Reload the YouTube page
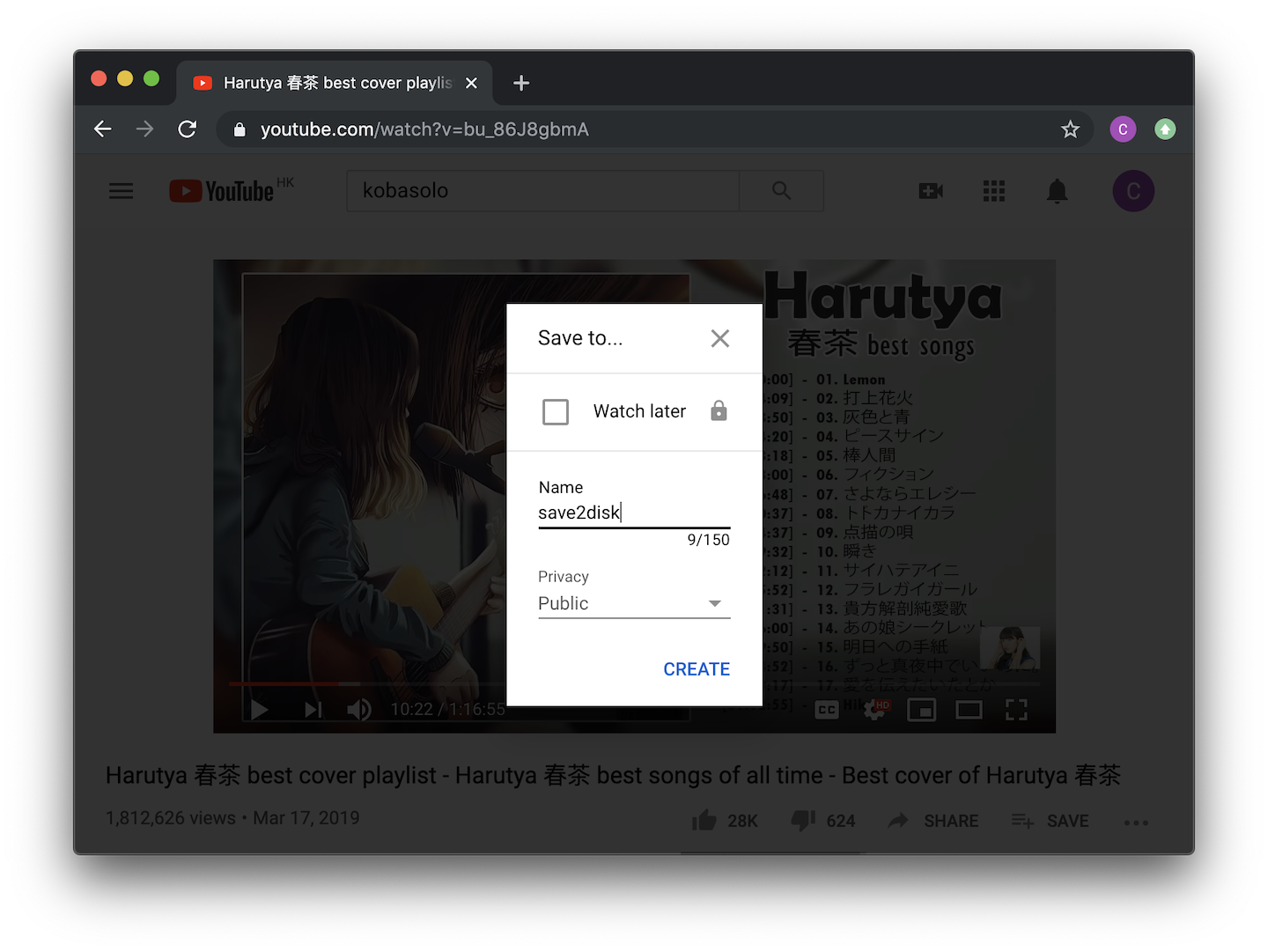The width and height of the screenshot is (1268, 952). click(188, 129)
